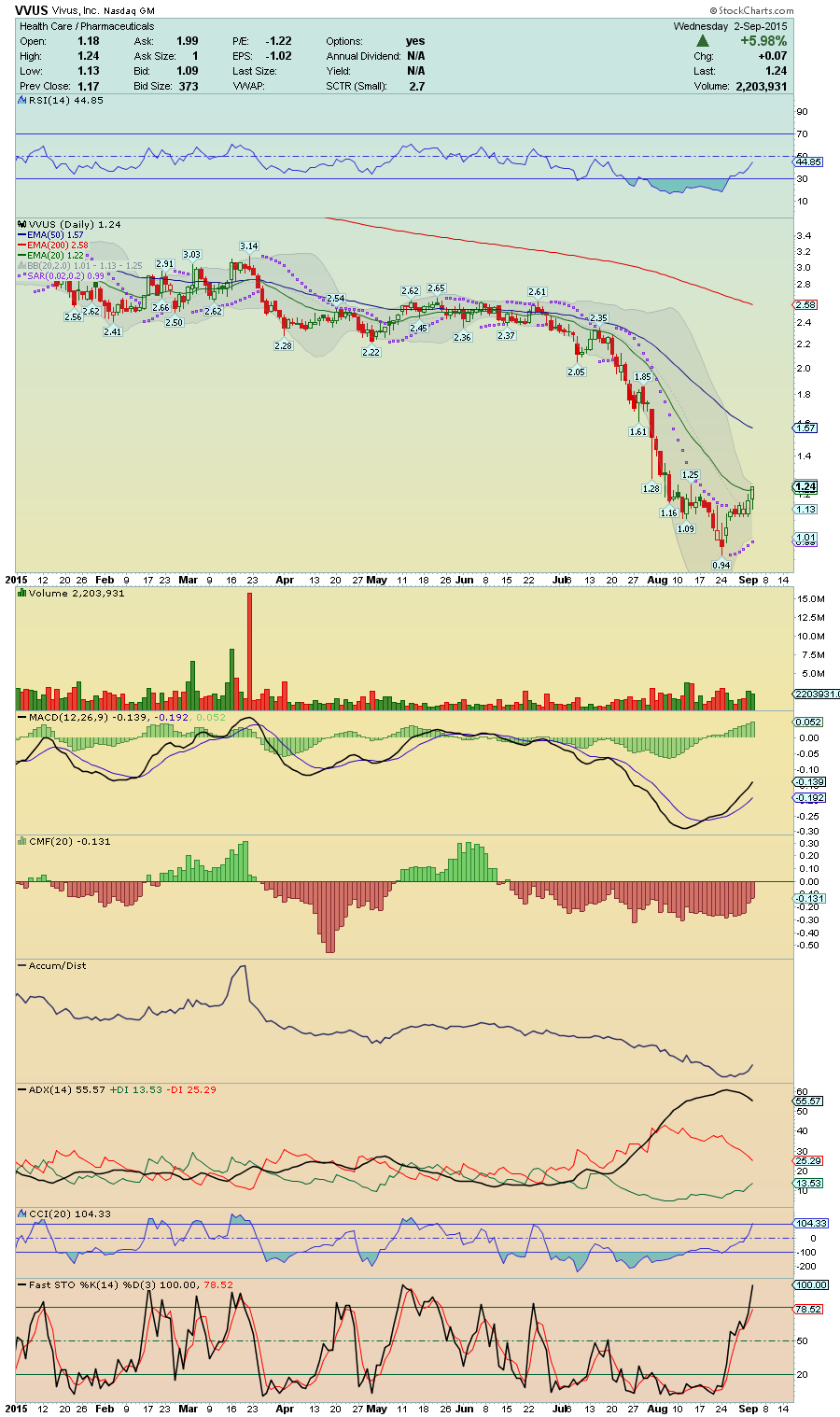The height and width of the screenshot is (1417, 840).
Task: Click the 0.94 lowest price label
Action: coord(721,565)
